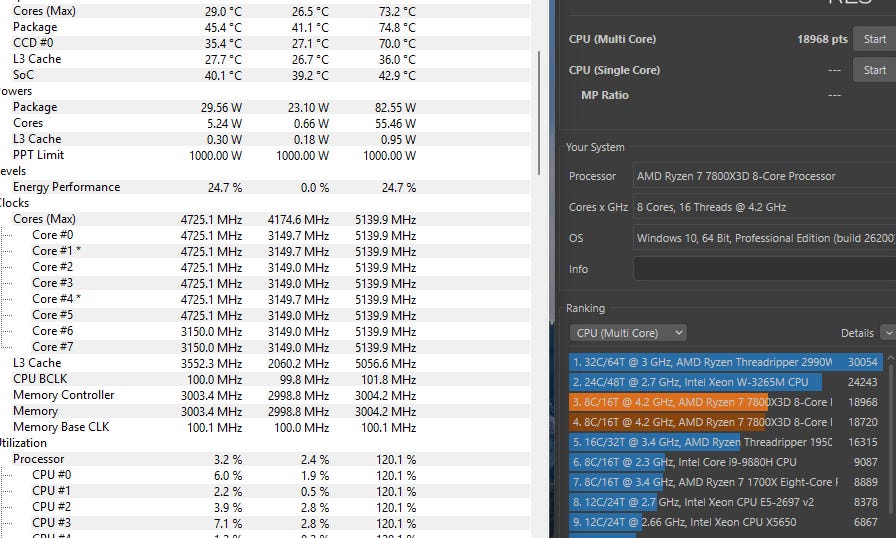This screenshot has width=896, height=538.
Task: Select ranking entry scoring 18720
Action: click(x=726, y=422)
